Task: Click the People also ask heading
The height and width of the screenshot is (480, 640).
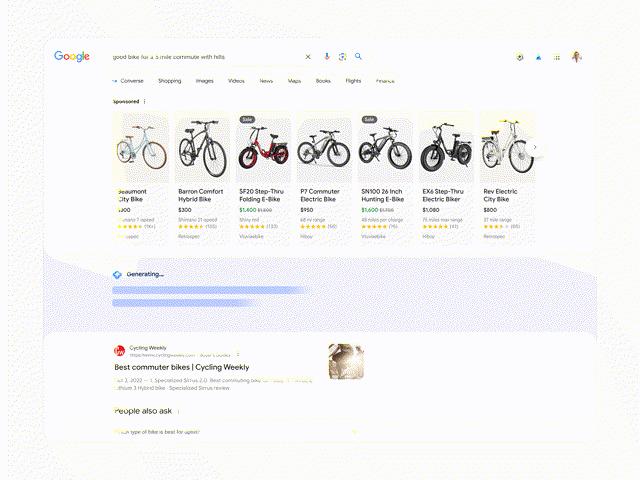Action: 143,411
